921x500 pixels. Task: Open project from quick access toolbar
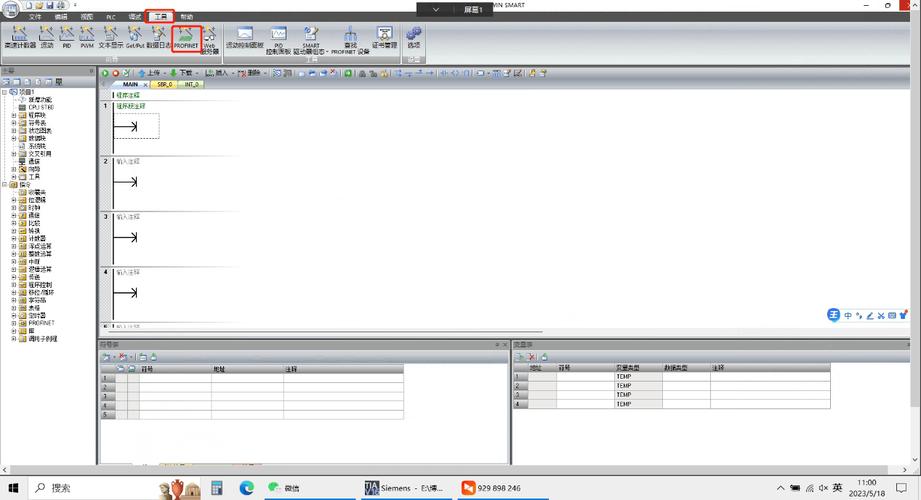tap(39, 5)
